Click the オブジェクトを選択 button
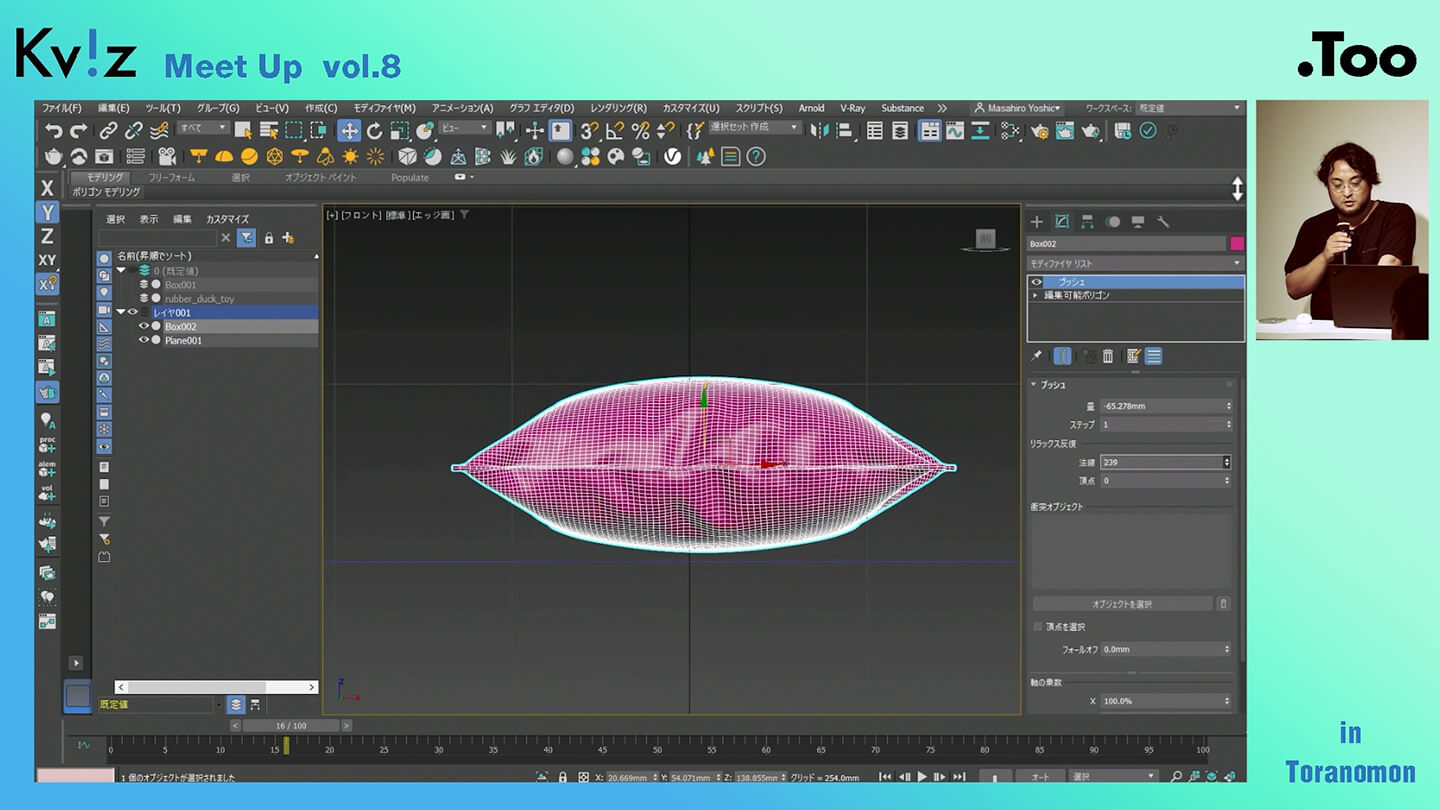 pyautogui.click(x=1121, y=604)
